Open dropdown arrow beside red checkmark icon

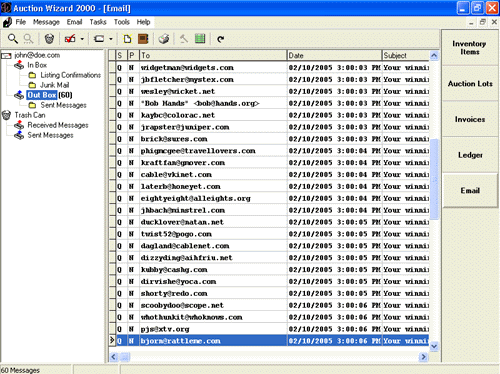pyautogui.click(x=82, y=39)
